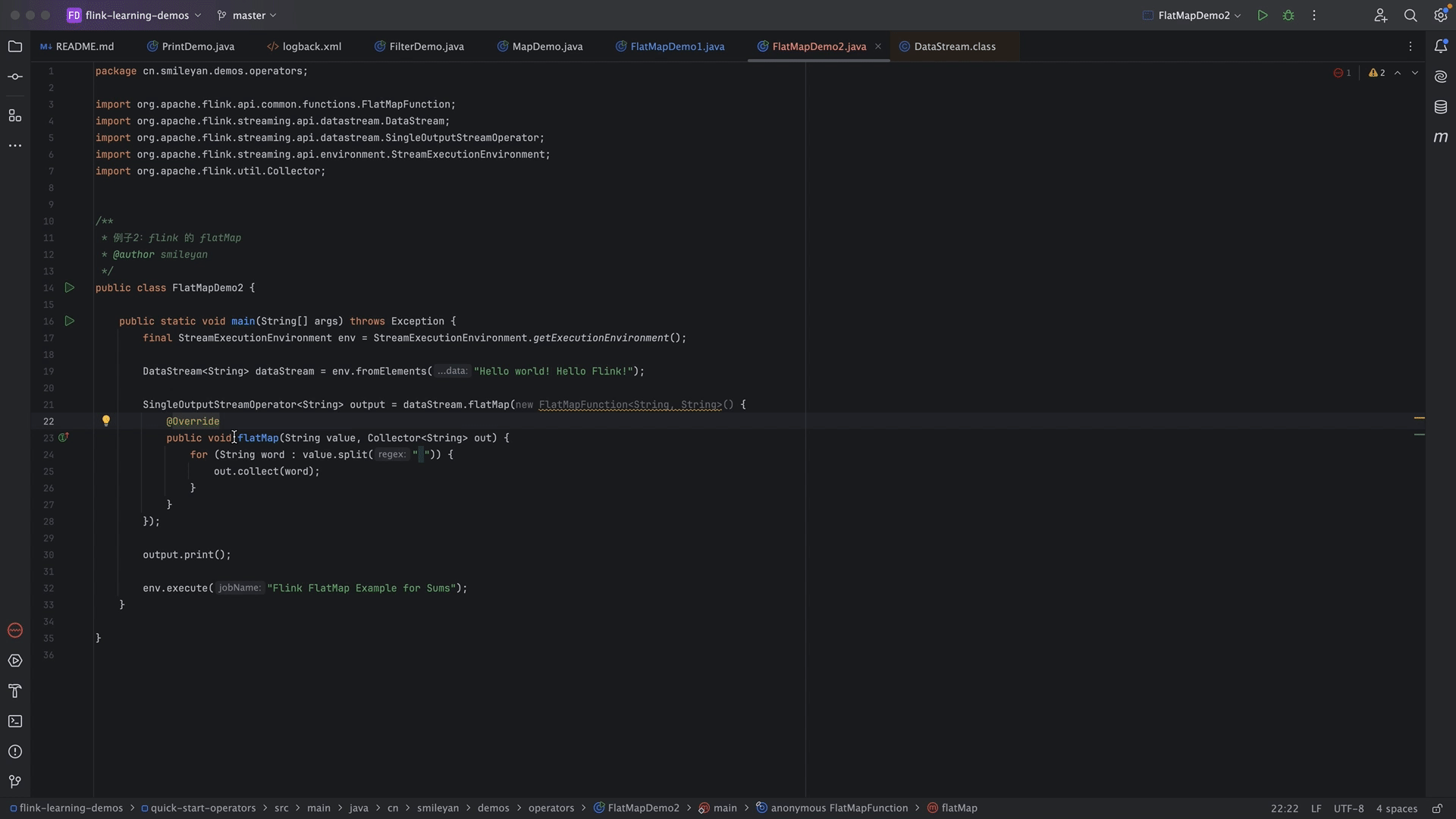Open the Git tool window icon
The width and height of the screenshot is (1456, 819).
pyautogui.click(x=15, y=782)
